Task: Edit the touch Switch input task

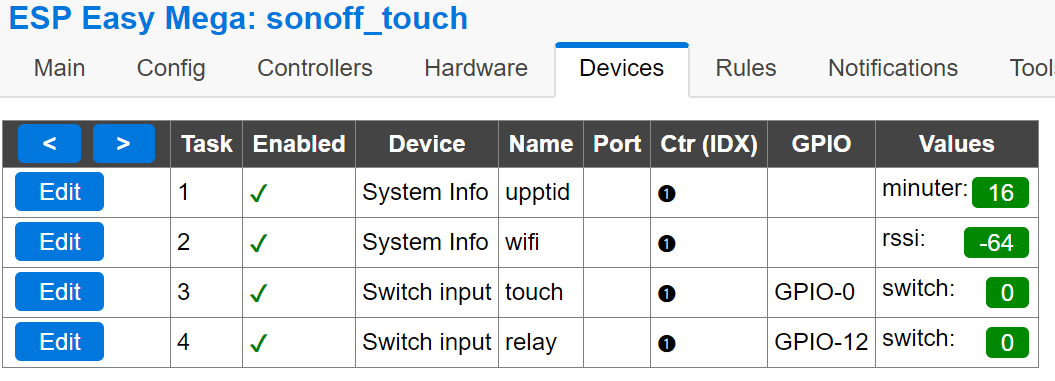Action: (x=59, y=291)
